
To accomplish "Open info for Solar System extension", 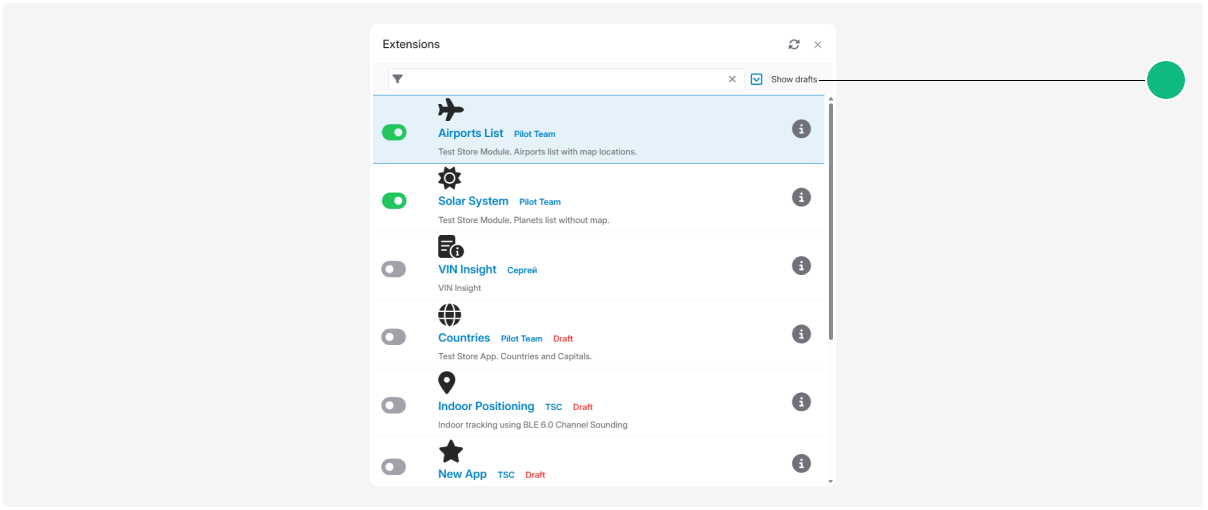I will [801, 197].
